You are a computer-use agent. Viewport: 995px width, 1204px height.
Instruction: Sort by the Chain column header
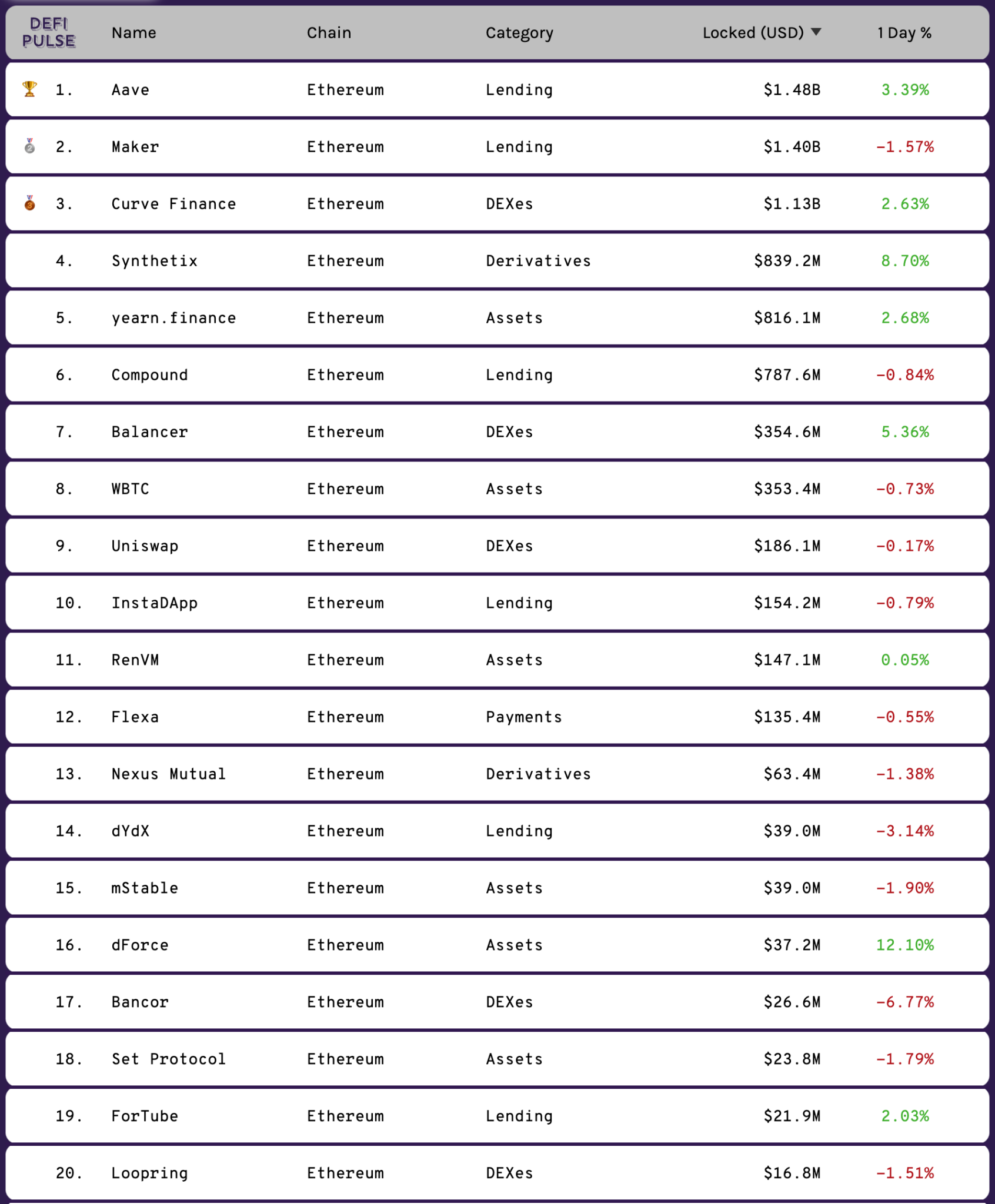pos(329,32)
